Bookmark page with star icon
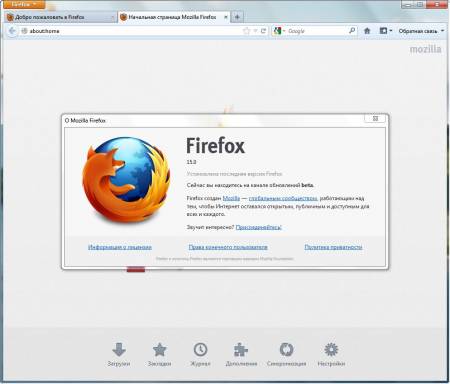This screenshot has height=384, width=450. [x=246, y=31]
